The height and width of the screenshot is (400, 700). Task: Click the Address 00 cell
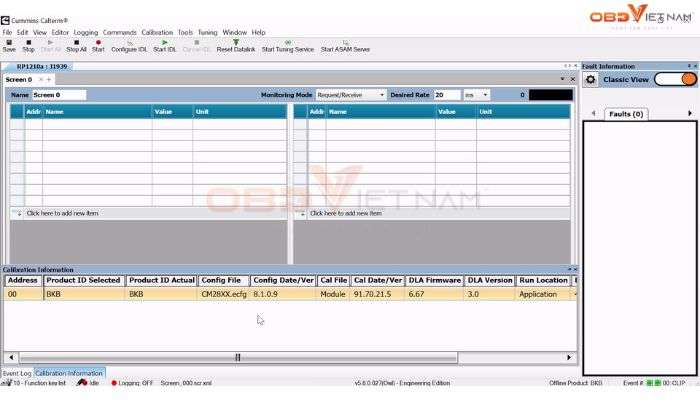tap(24, 294)
